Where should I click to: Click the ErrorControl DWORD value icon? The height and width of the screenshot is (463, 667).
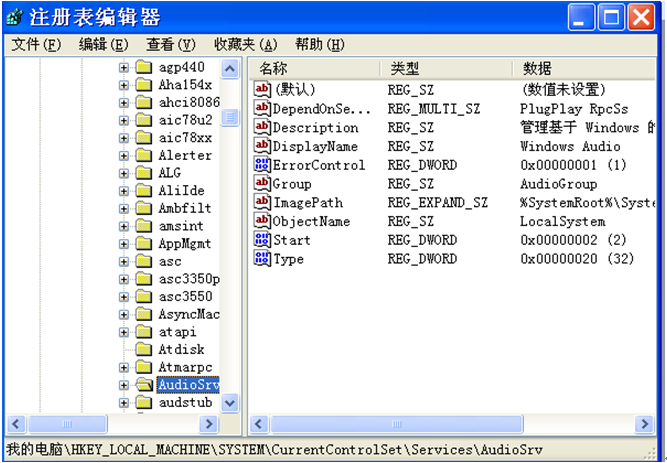coord(263,165)
